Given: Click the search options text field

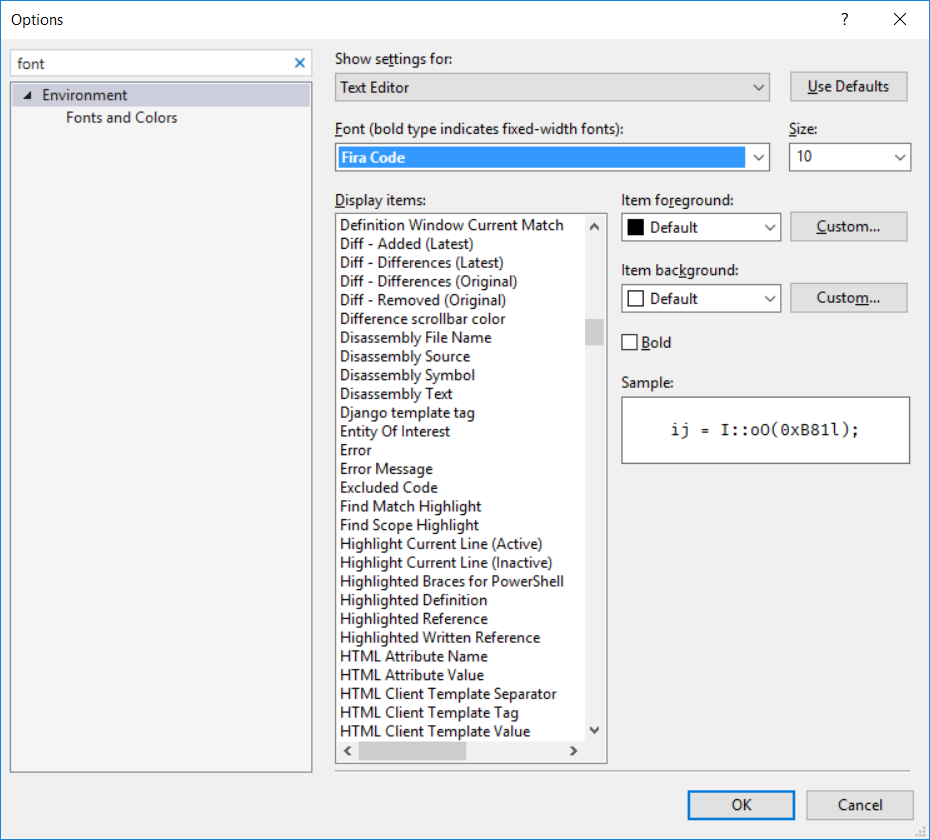Looking at the screenshot, I should (150, 63).
